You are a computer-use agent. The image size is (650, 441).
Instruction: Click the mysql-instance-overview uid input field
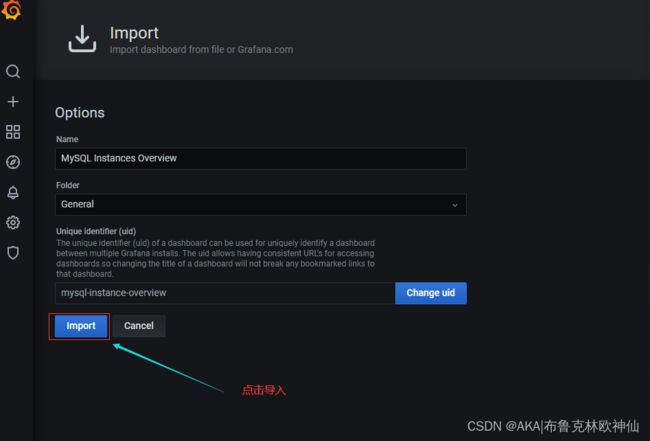coord(225,293)
